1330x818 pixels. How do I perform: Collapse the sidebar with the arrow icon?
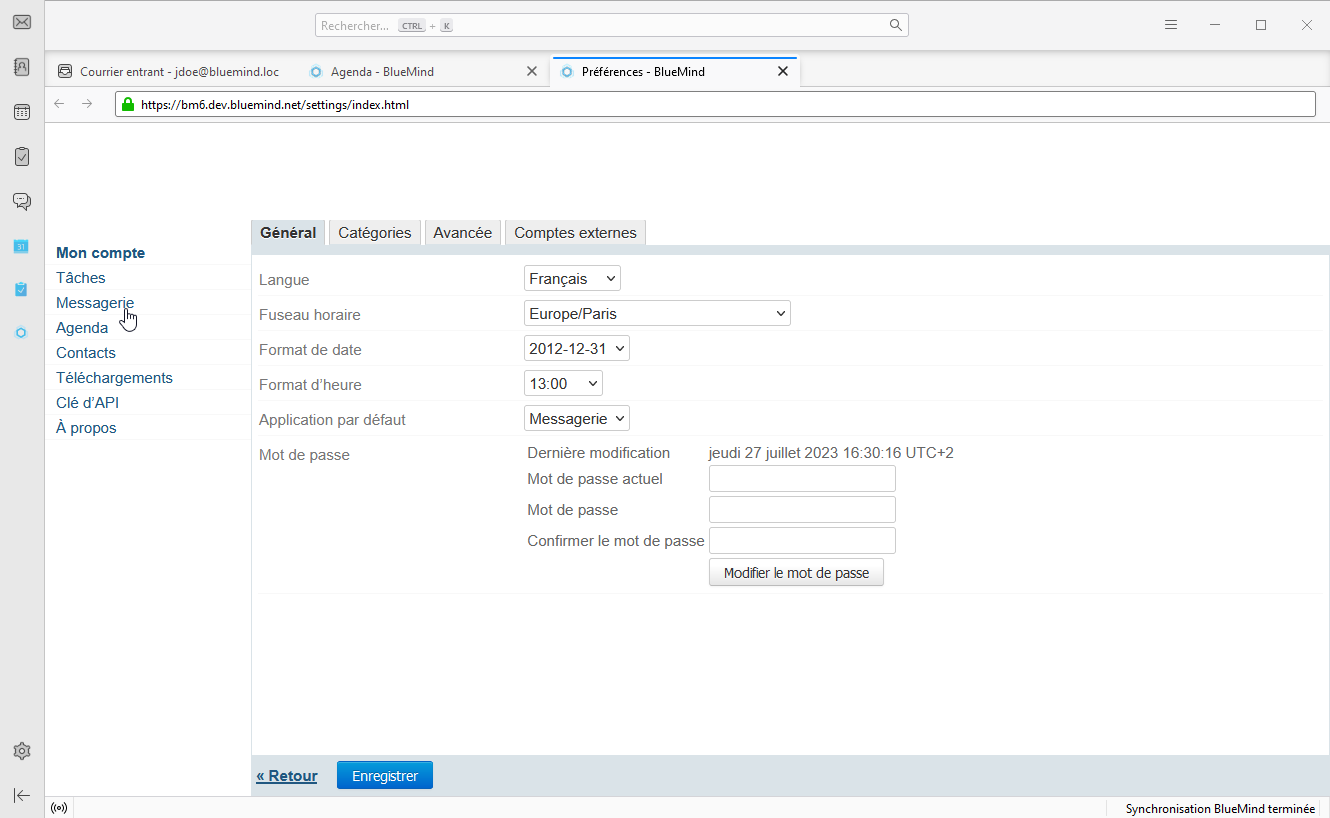coord(21,795)
